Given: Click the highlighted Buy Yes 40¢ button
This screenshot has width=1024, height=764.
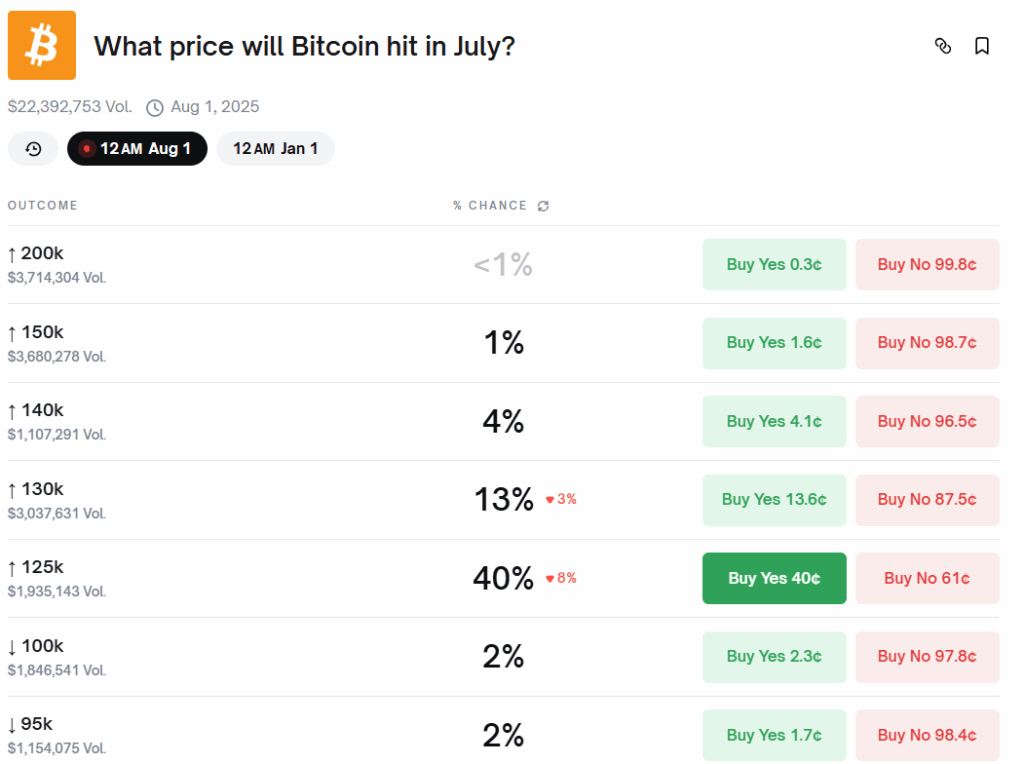Looking at the screenshot, I should pyautogui.click(x=774, y=578).
